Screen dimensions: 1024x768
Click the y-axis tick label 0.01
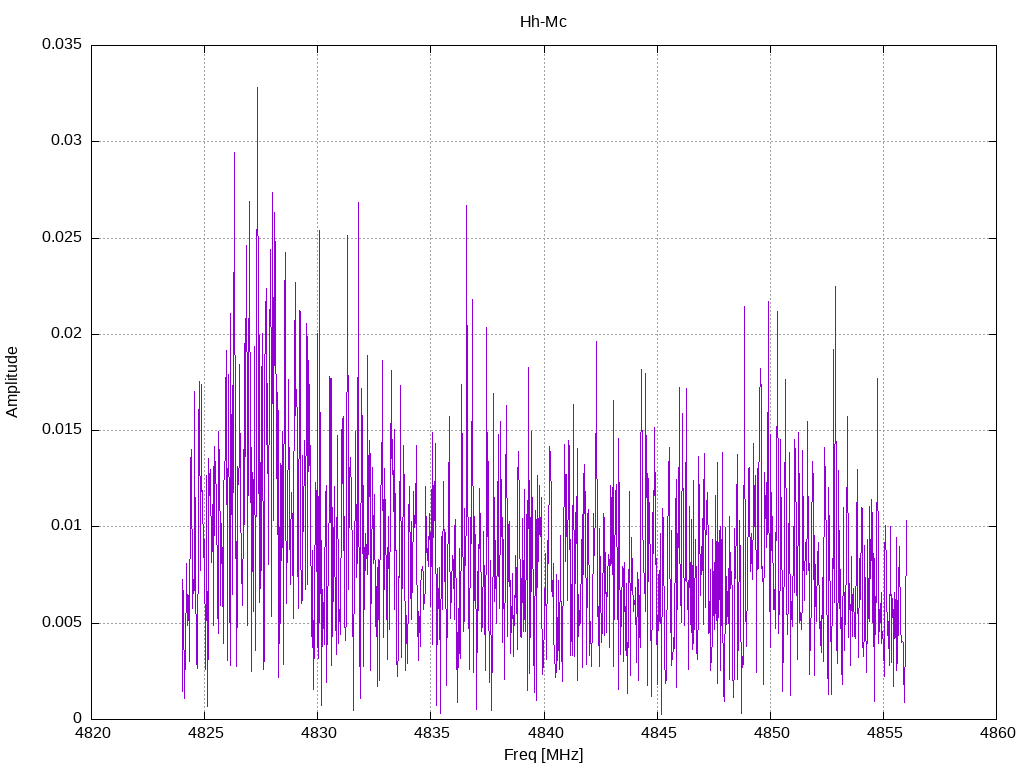67,526
